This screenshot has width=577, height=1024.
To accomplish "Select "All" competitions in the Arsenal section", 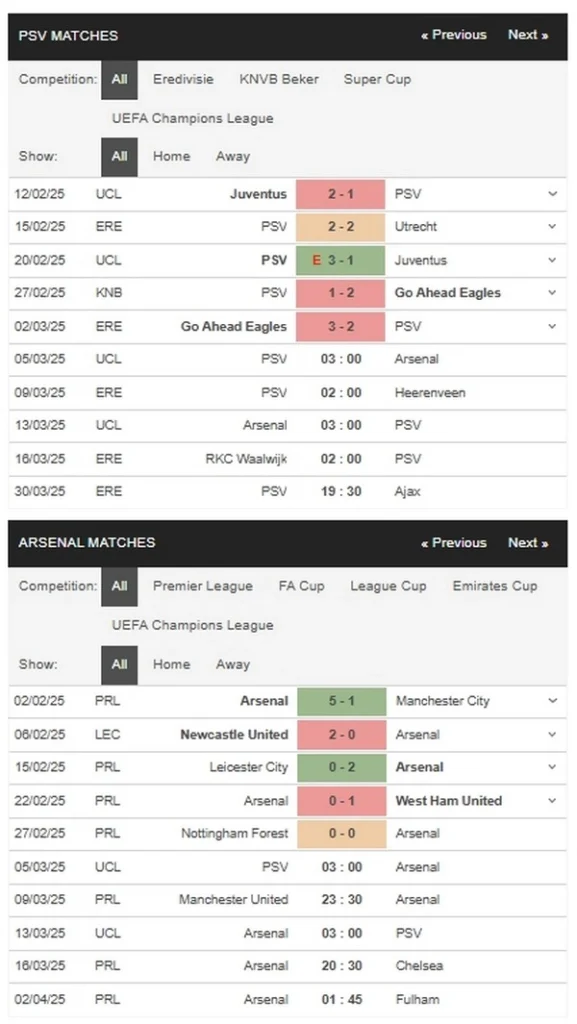I will 118,587.
